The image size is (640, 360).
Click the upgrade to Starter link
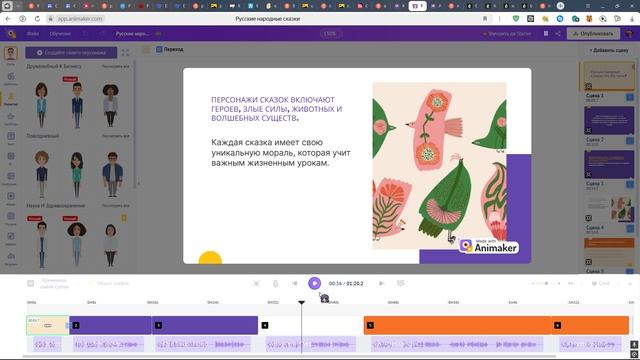point(507,34)
